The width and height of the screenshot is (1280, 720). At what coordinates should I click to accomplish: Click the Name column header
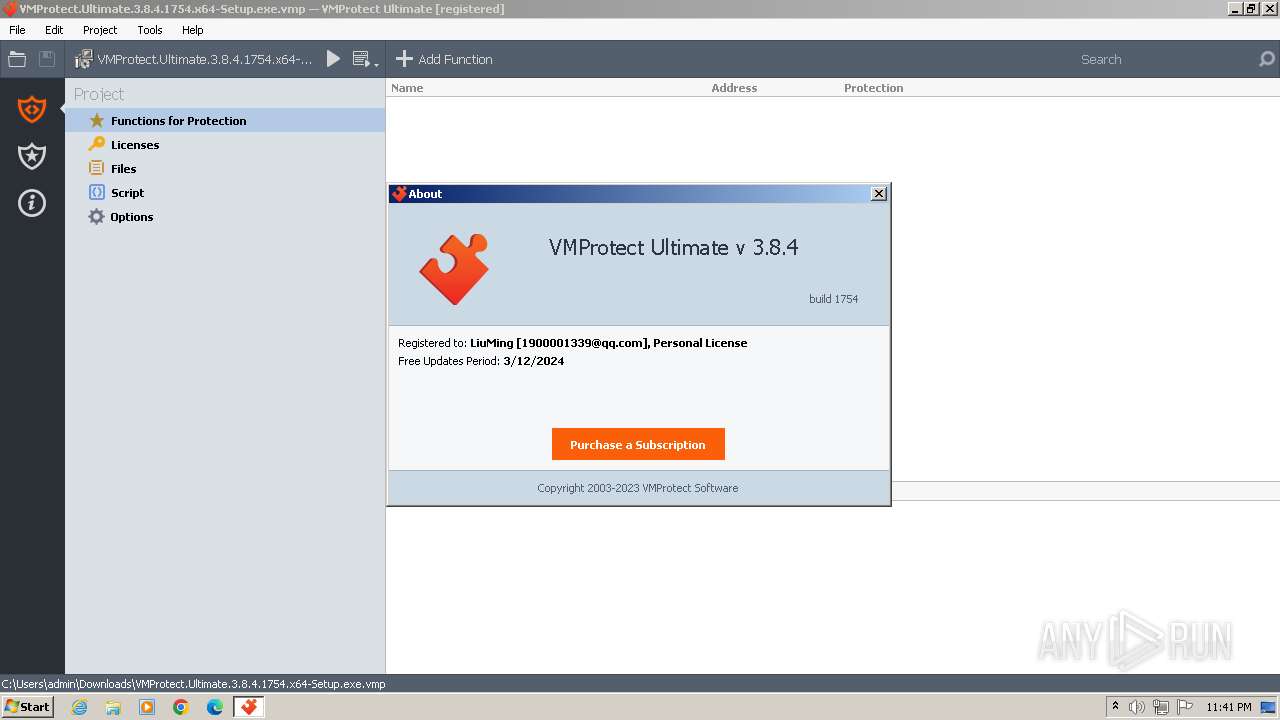click(x=407, y=88)
